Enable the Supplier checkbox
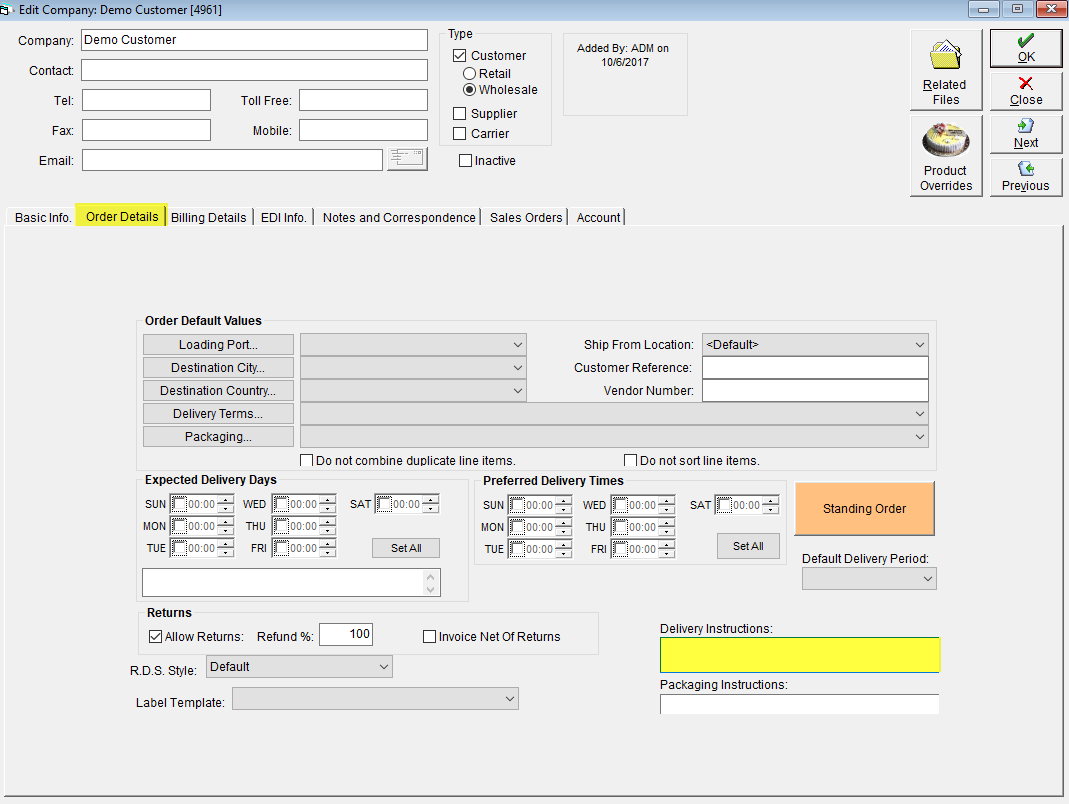 (x=460, y=113)
